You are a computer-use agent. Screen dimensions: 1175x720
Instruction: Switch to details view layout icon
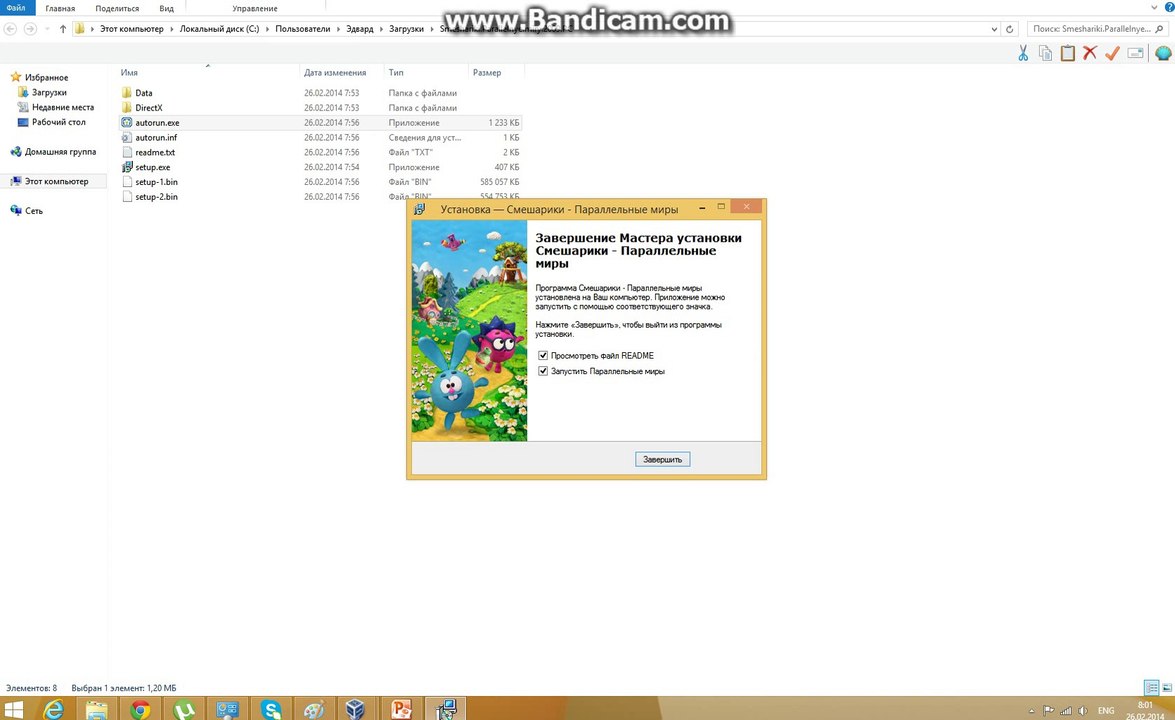point(1151,688)
